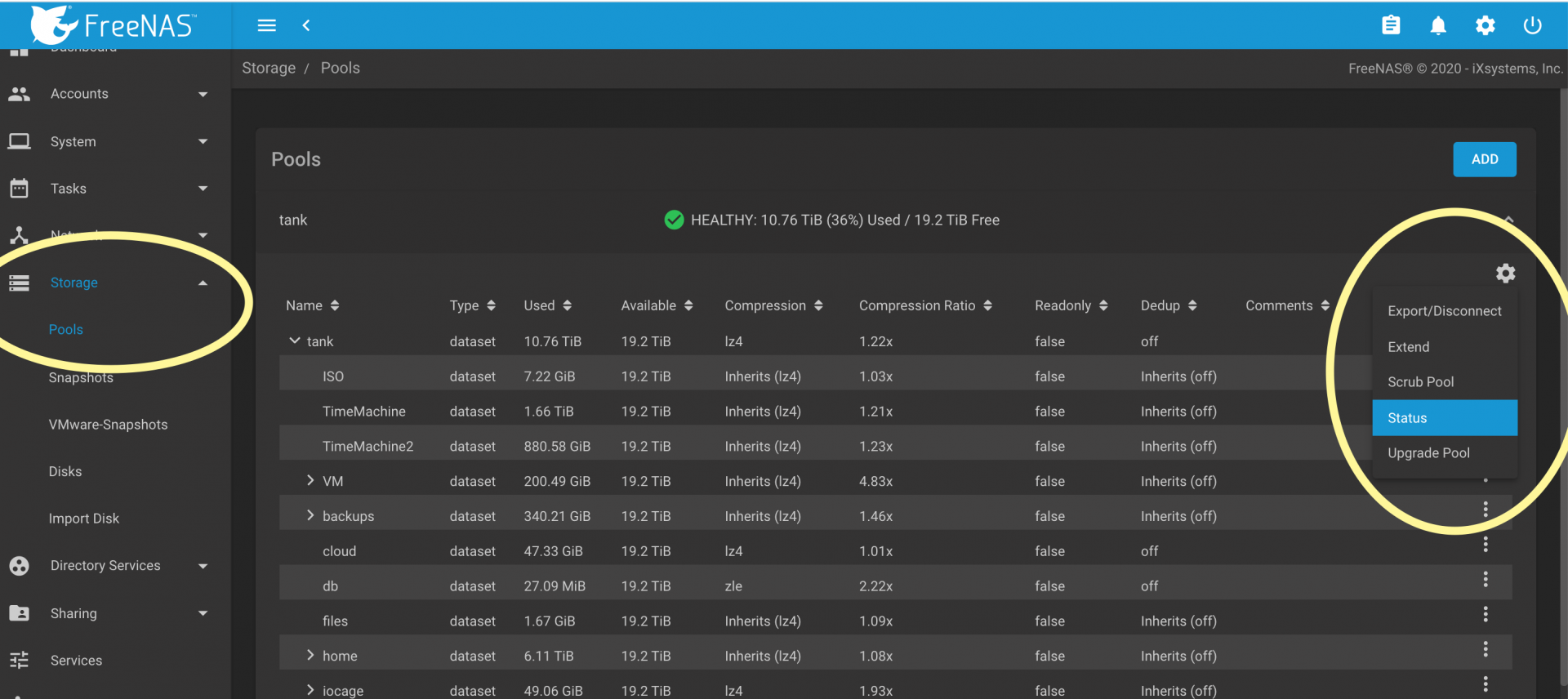
Task: Select Upgrade Pool option
Action: click(1445, 453)
